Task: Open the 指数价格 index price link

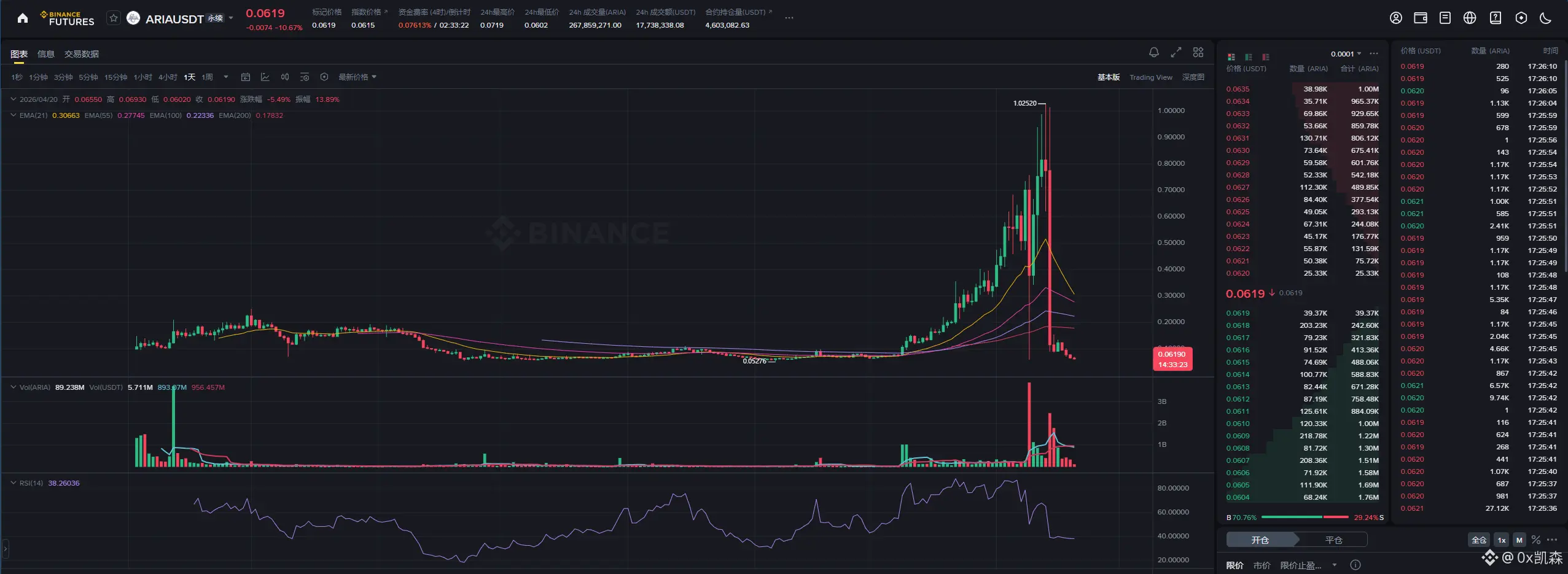Action: (x=370, y=12)
